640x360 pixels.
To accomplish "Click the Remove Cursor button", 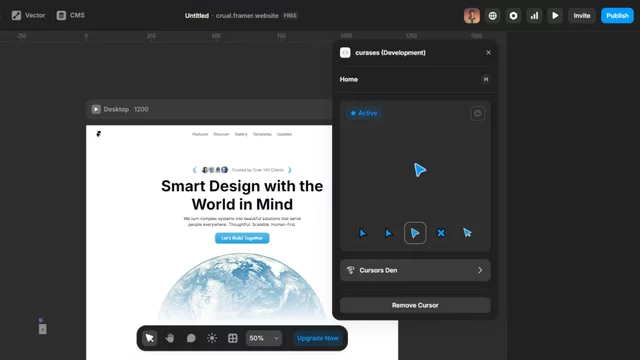I will (415, 305).
